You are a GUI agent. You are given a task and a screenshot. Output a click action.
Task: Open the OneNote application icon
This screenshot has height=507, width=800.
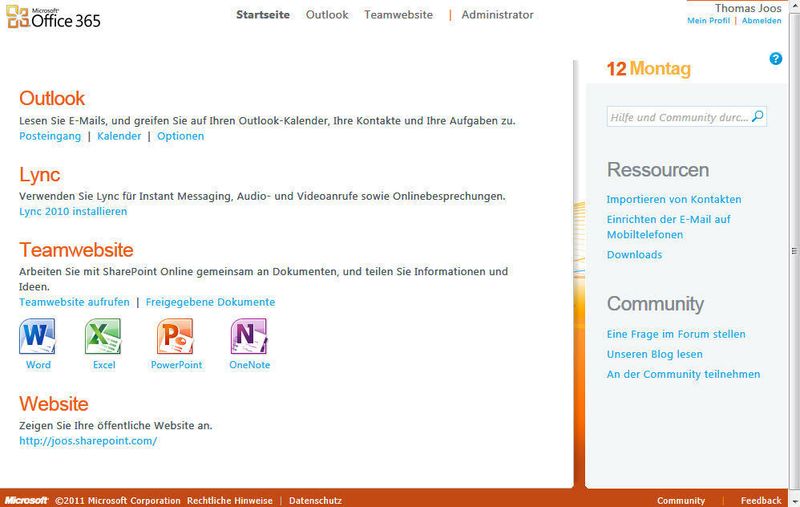pyautogui.click(x=249, y=336)
